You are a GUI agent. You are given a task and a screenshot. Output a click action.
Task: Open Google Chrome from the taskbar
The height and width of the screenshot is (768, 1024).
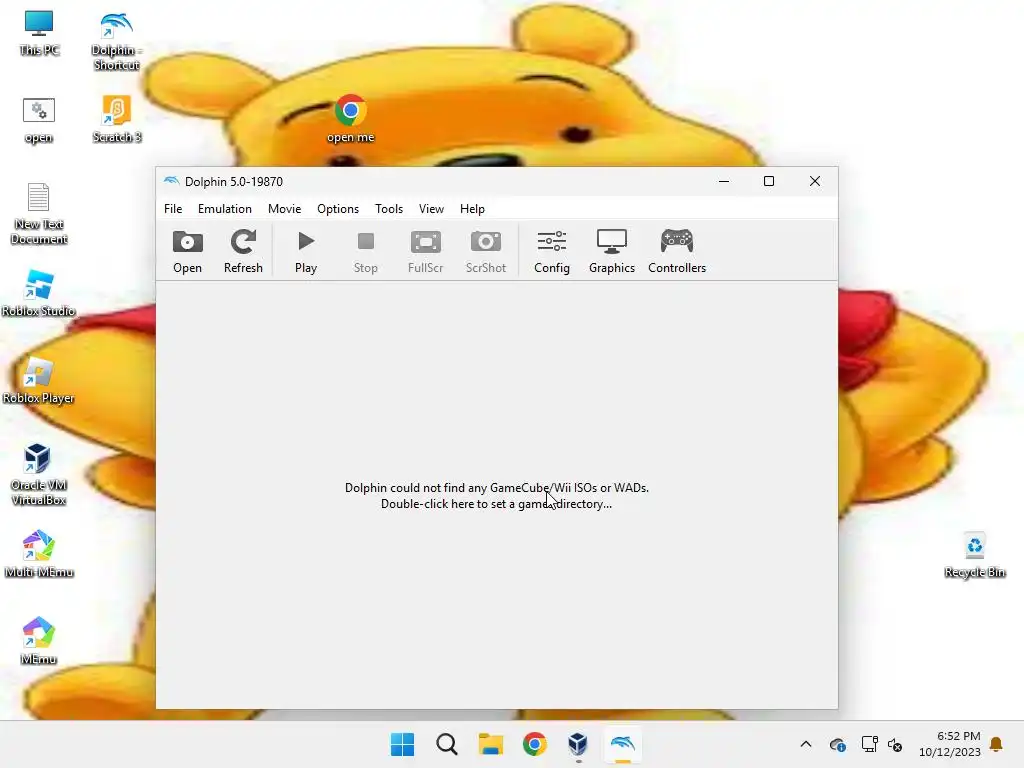click(x=534, y=744)
